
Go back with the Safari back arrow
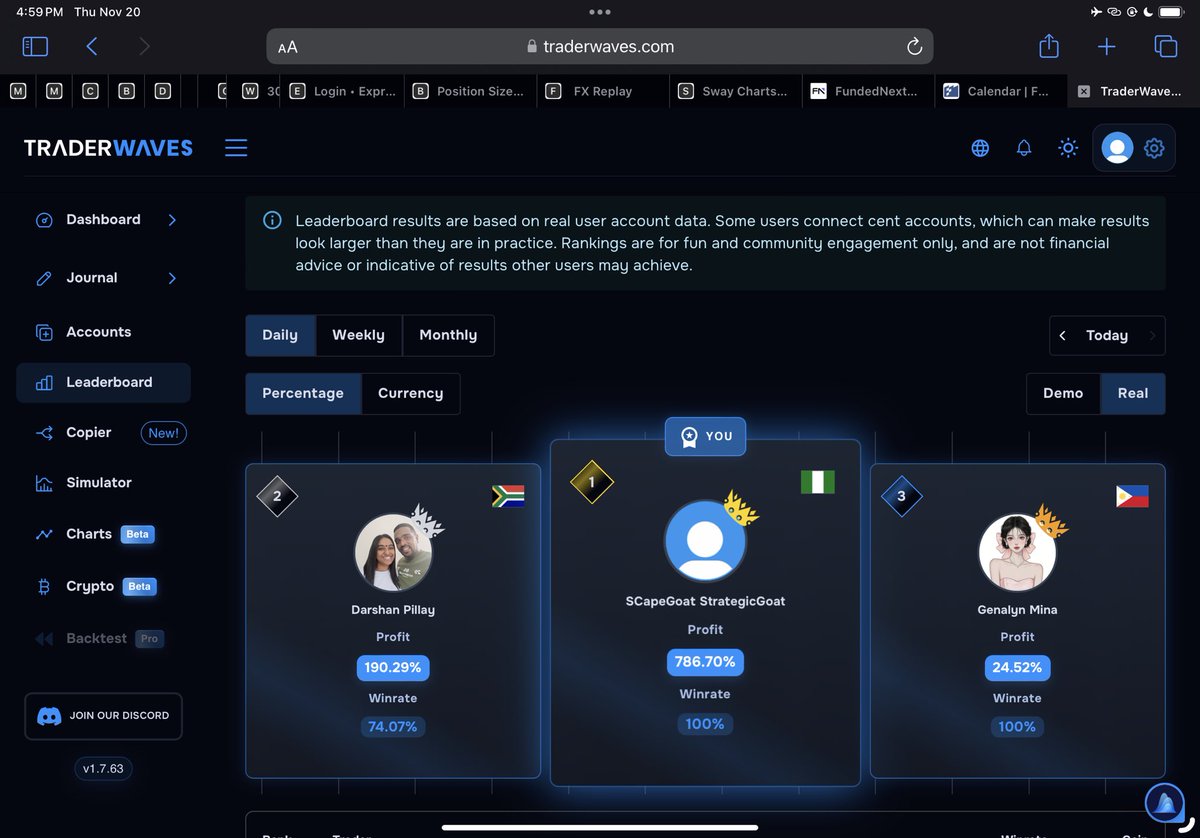(91, 46)
